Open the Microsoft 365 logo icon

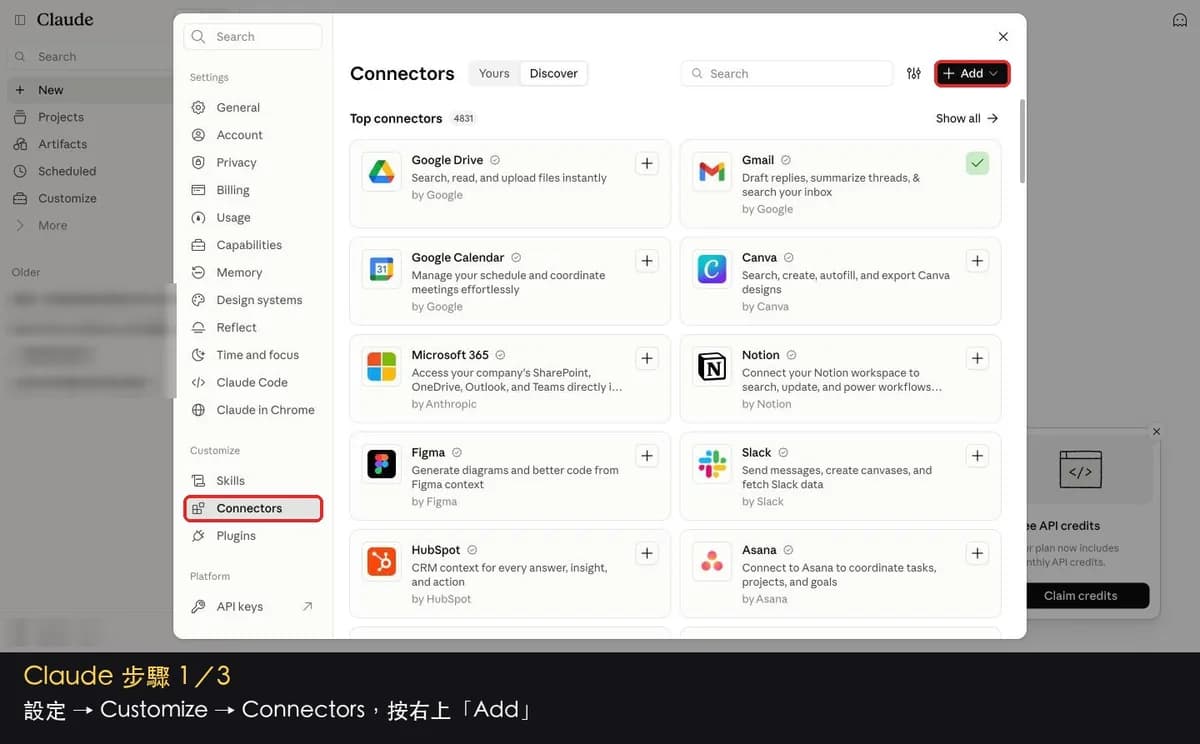[381, 367]
